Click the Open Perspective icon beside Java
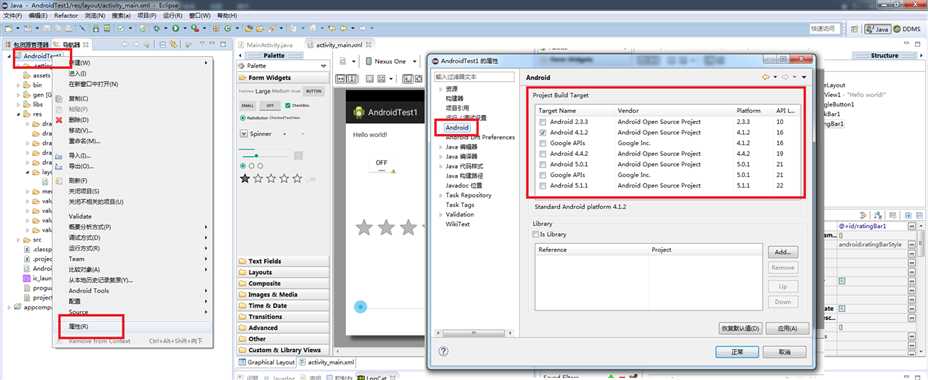The width and height of the screenshot is (928, 380). click(x=854, y=28)
